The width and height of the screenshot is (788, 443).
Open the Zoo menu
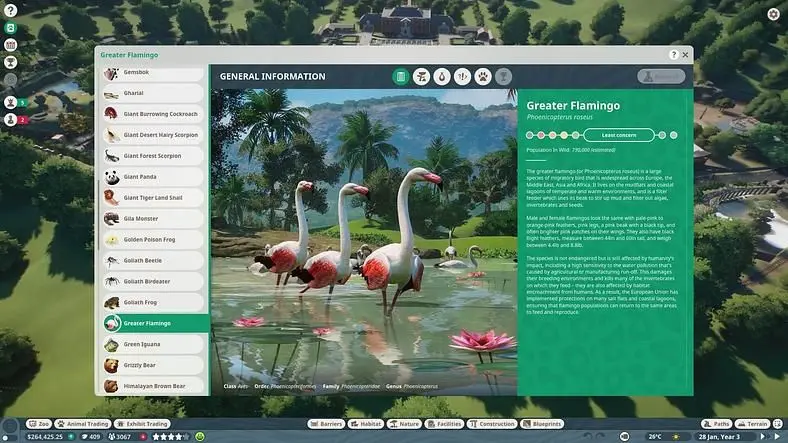point(39,424)
